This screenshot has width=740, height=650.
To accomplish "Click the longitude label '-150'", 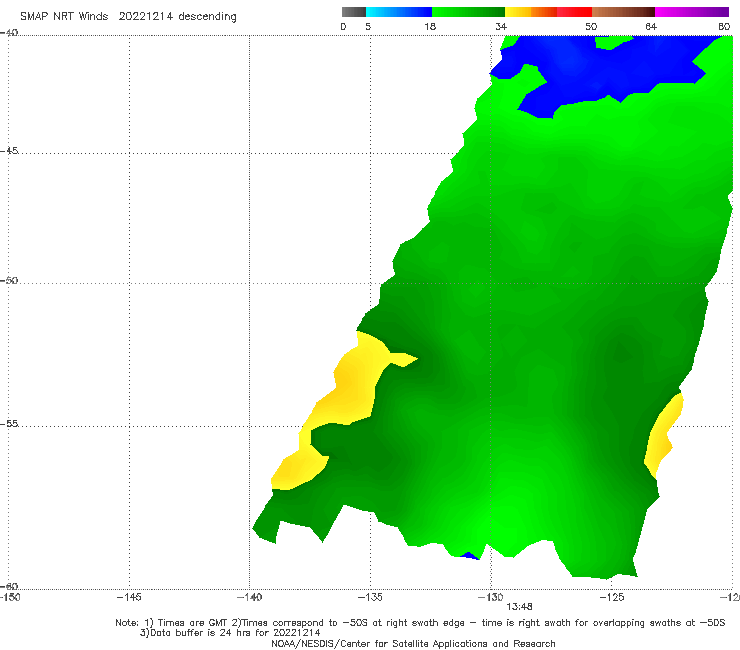I will tap(10, 597).
